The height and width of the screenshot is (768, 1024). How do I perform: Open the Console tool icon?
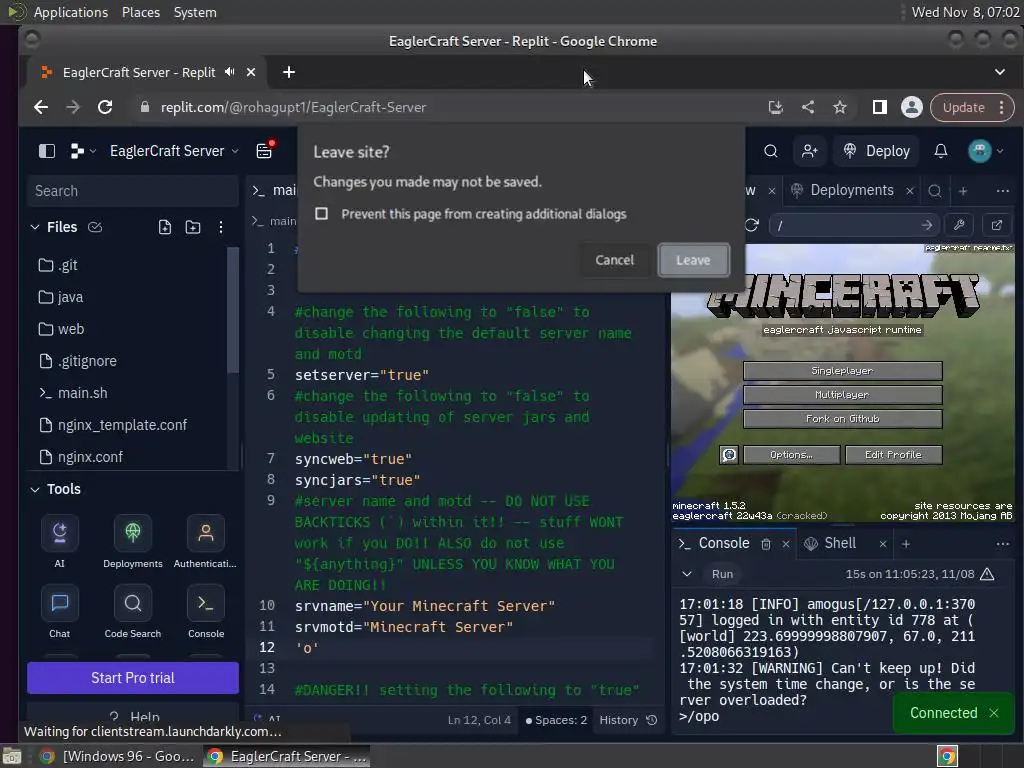point(206,603)
